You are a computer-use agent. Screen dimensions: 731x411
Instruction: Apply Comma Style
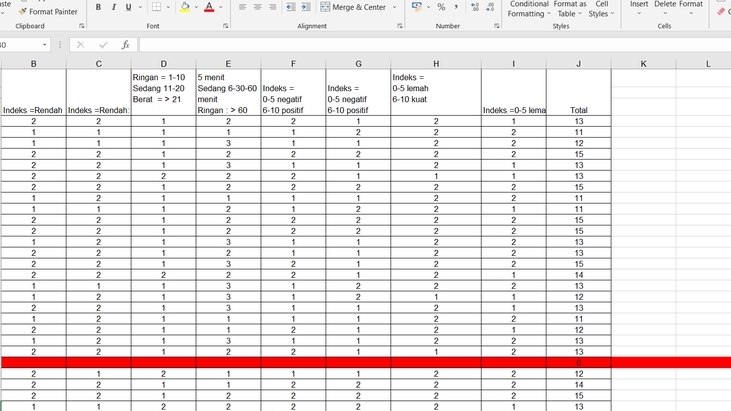pyautogui.click(x=456, y=7)
